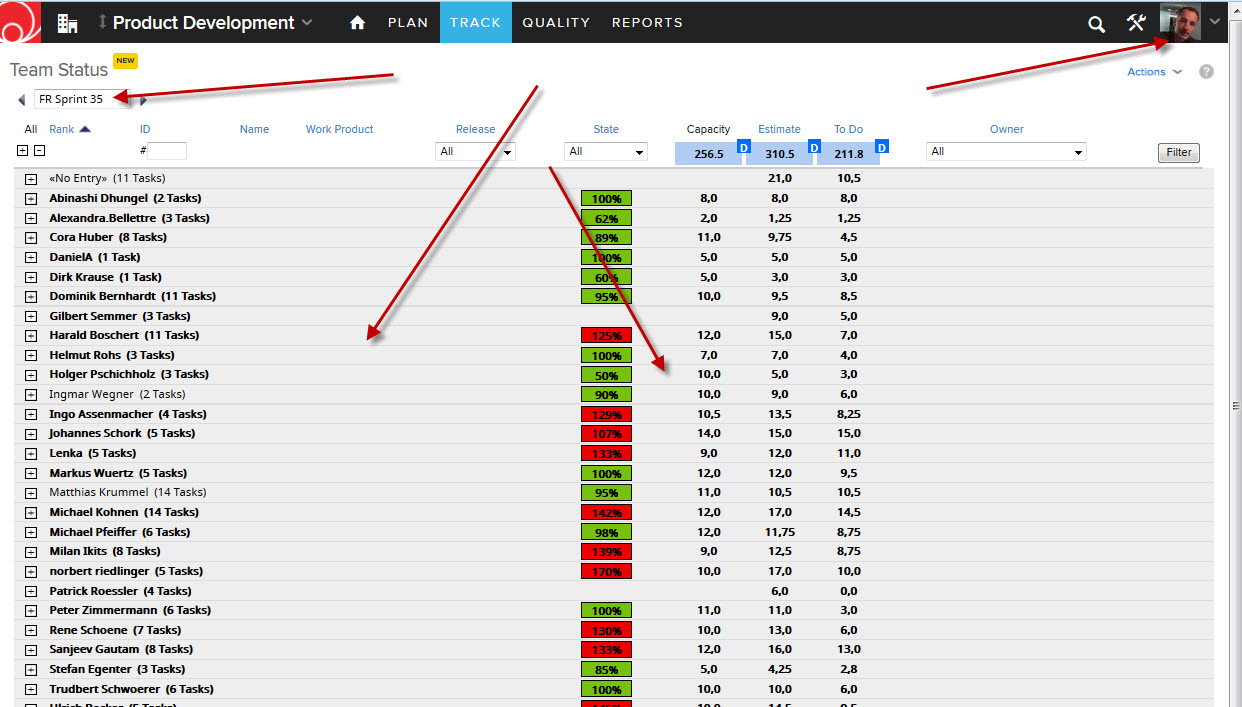
Task: Open the Owner filter dropdown
Action: click(1005, 151)
